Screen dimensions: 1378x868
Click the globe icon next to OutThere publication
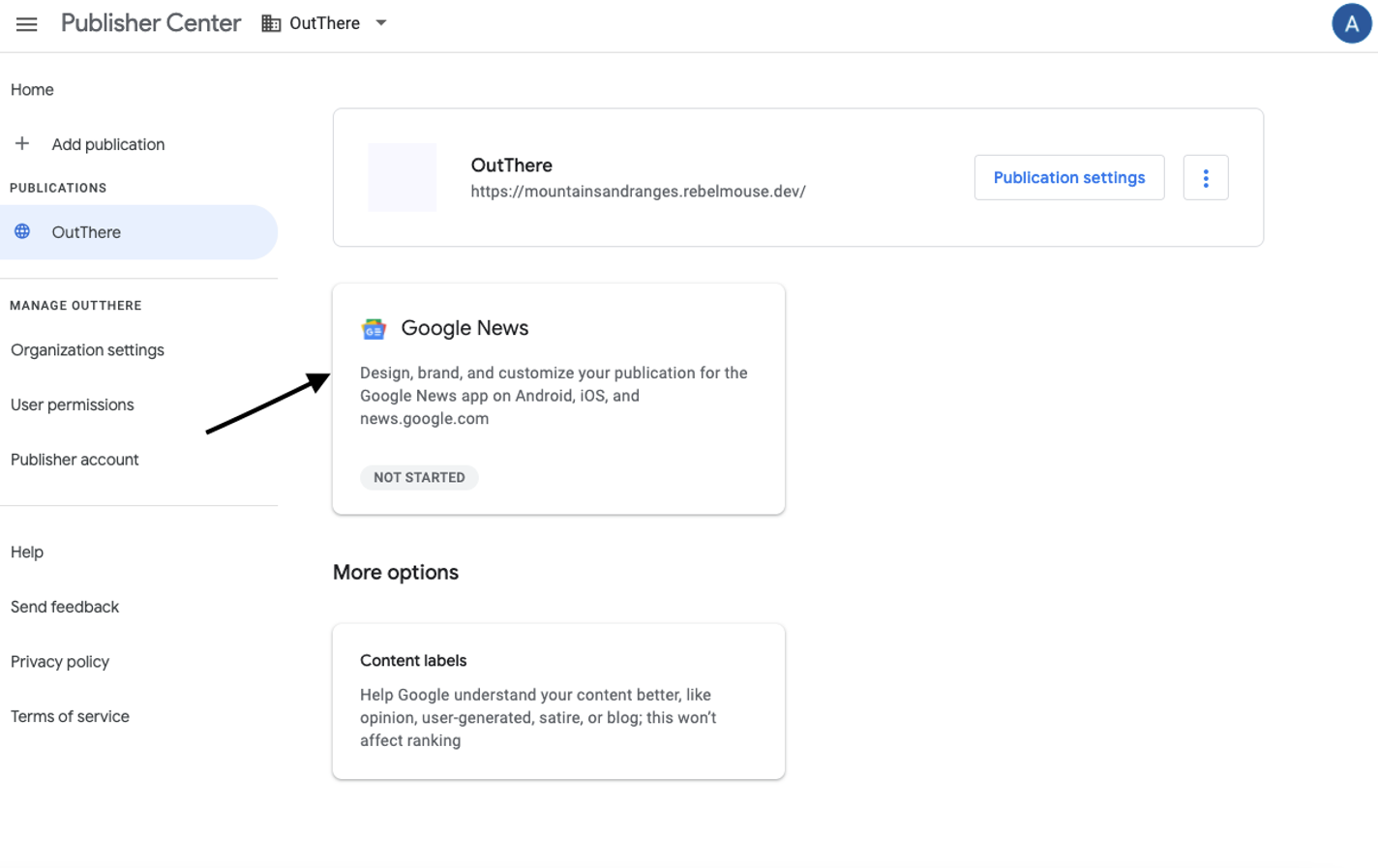[21, 231]
